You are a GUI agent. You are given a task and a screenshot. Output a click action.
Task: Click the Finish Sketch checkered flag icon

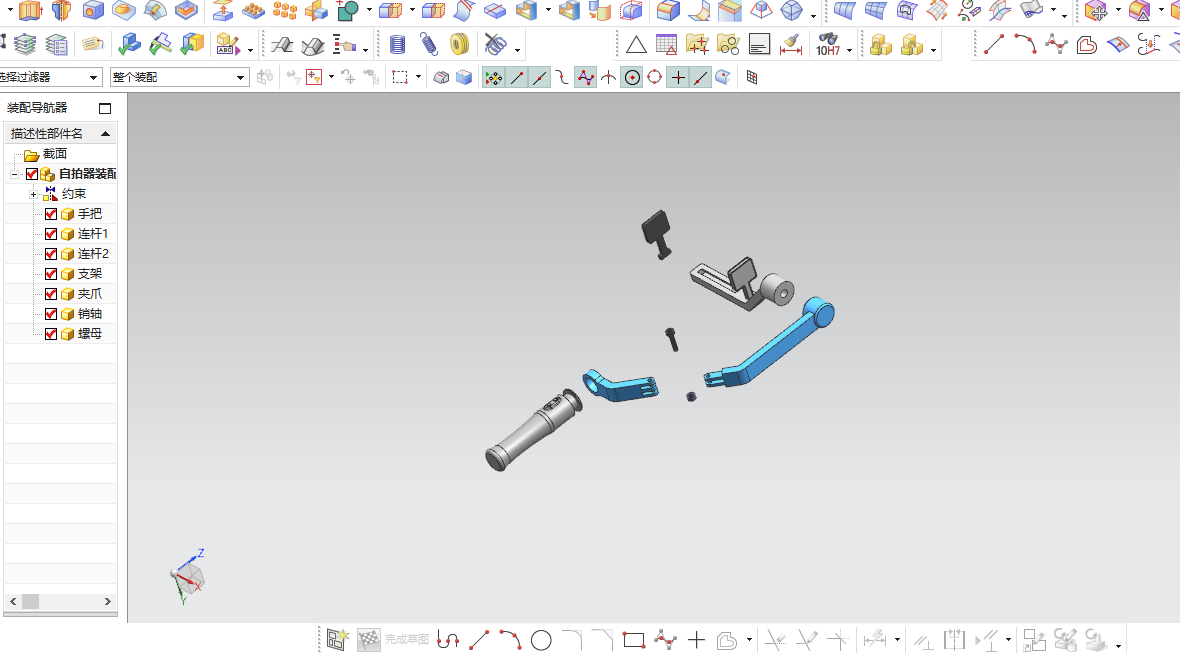point(368,640)
